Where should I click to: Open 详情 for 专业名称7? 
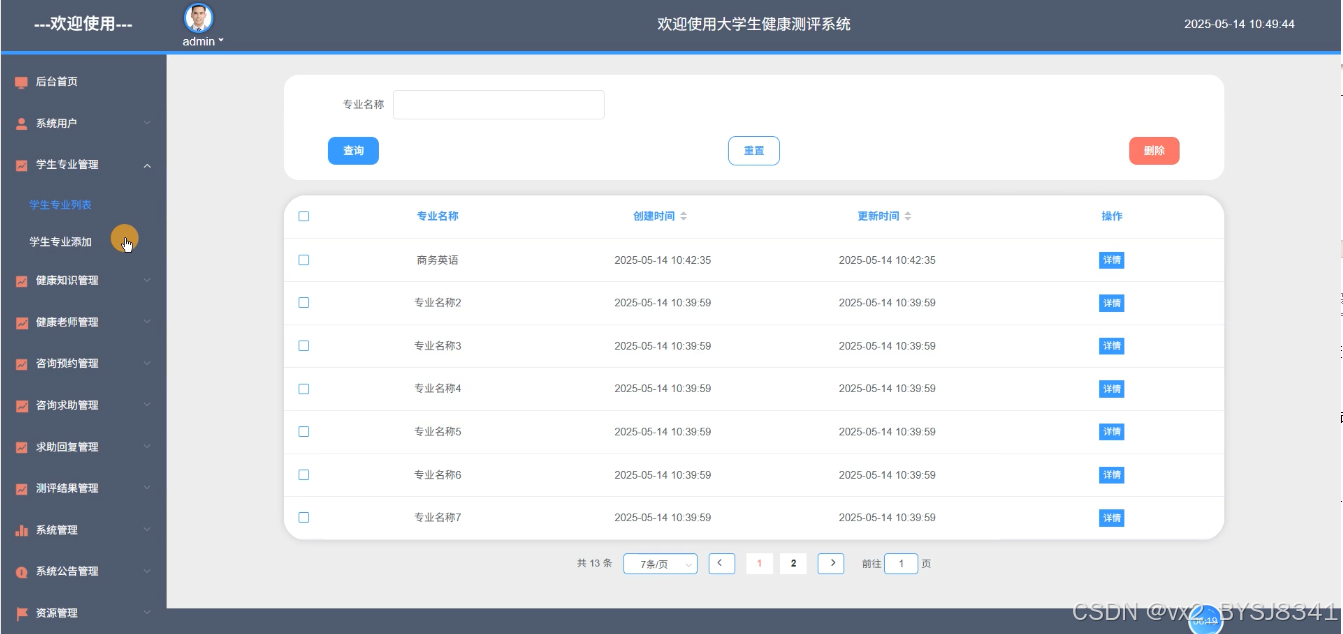click(x=1111, y=518)
